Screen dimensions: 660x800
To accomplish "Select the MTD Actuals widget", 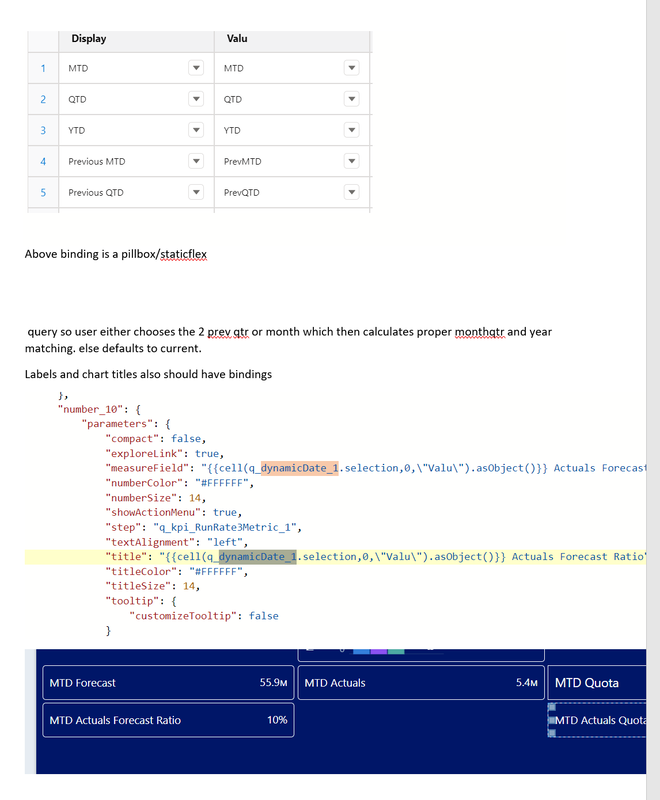I will click(x=421, y=683).
